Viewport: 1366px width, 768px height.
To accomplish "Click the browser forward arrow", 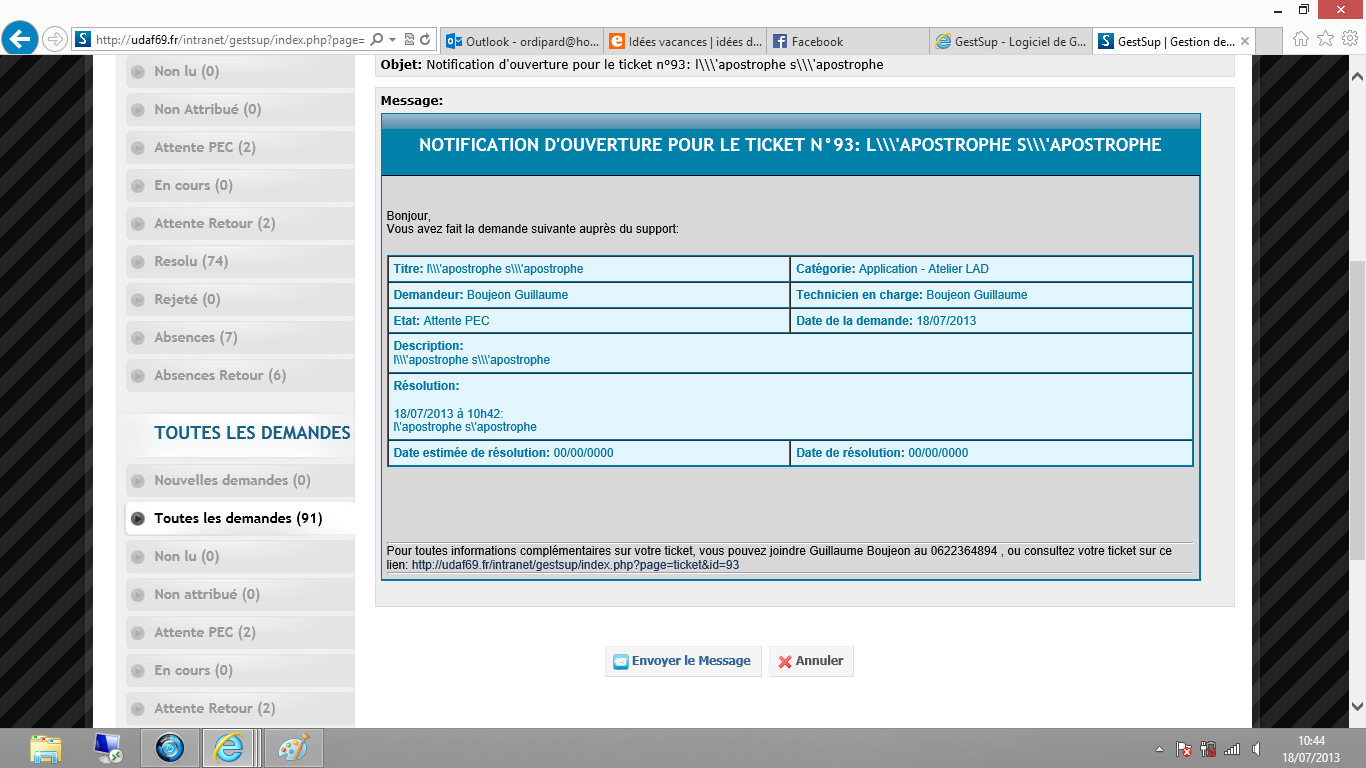I will click(54, 40).
